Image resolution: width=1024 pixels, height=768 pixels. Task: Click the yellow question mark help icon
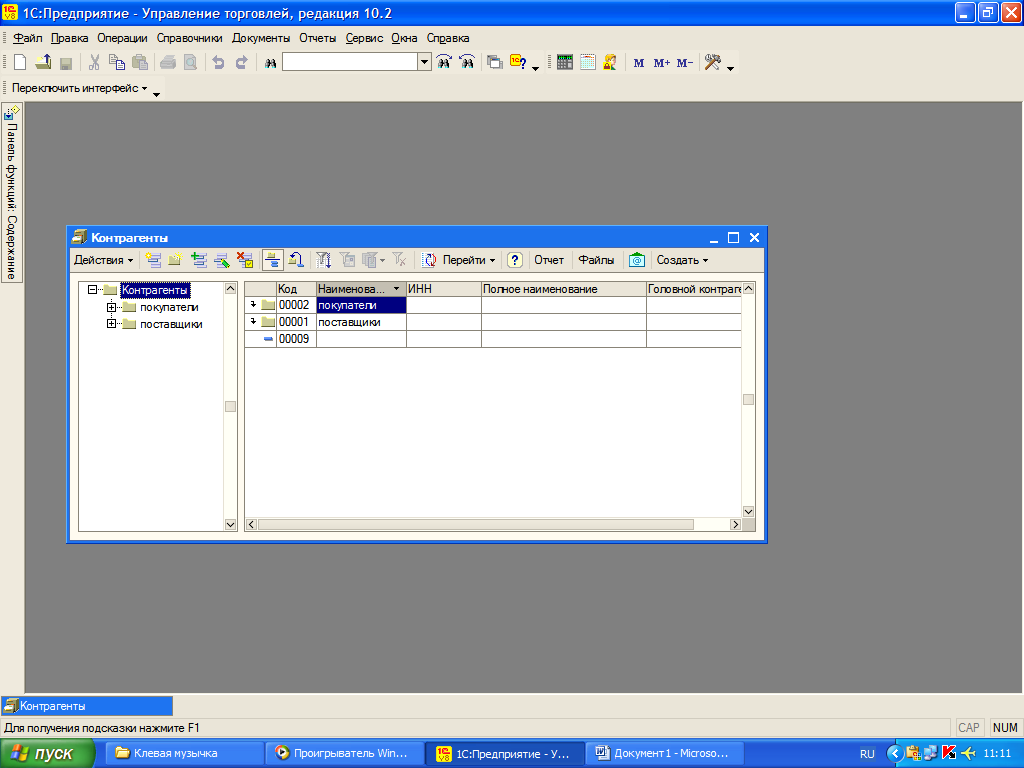[515, 260]
